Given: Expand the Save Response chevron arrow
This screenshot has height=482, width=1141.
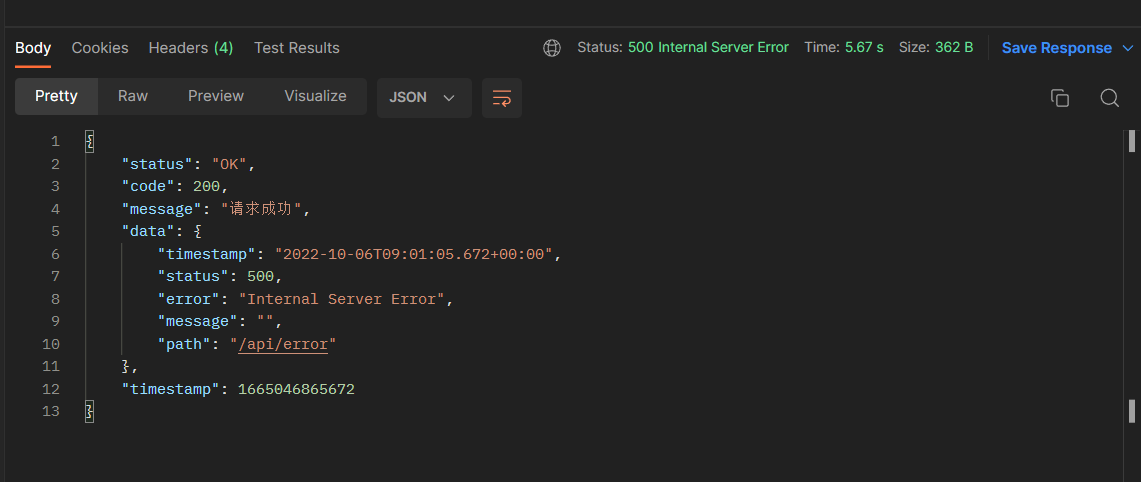Looking at the screenshot, I should 1128,48.
